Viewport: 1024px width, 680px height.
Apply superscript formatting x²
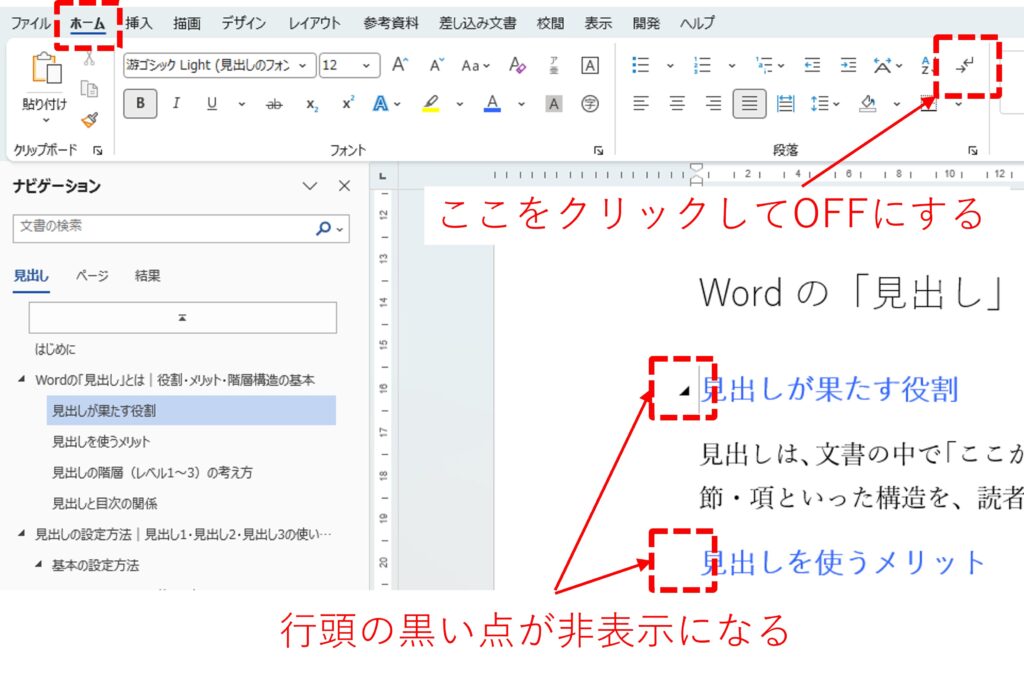pos(348,103)
